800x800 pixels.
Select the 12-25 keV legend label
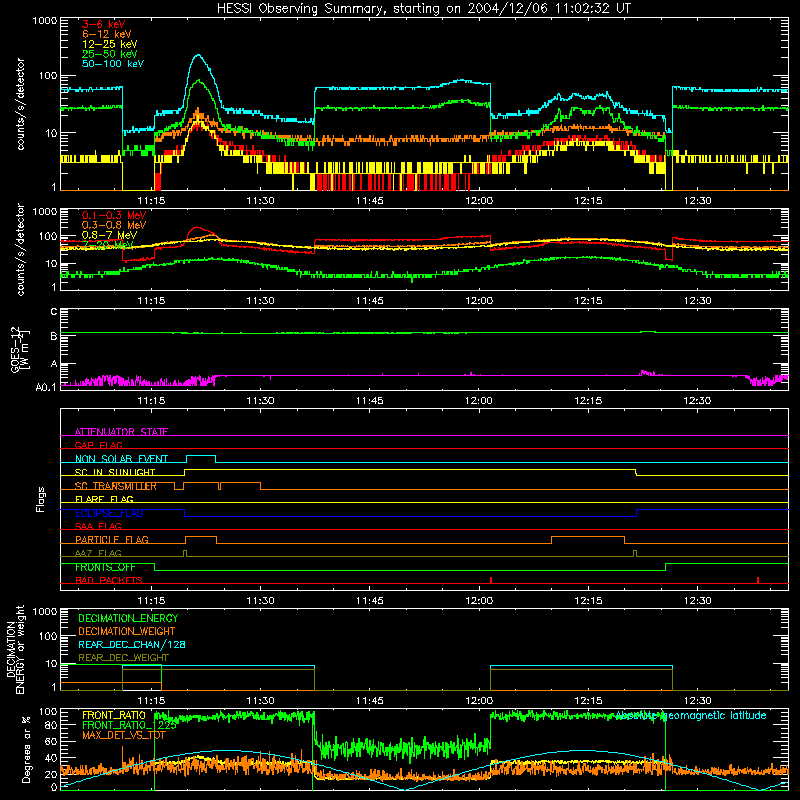point(110,44)
